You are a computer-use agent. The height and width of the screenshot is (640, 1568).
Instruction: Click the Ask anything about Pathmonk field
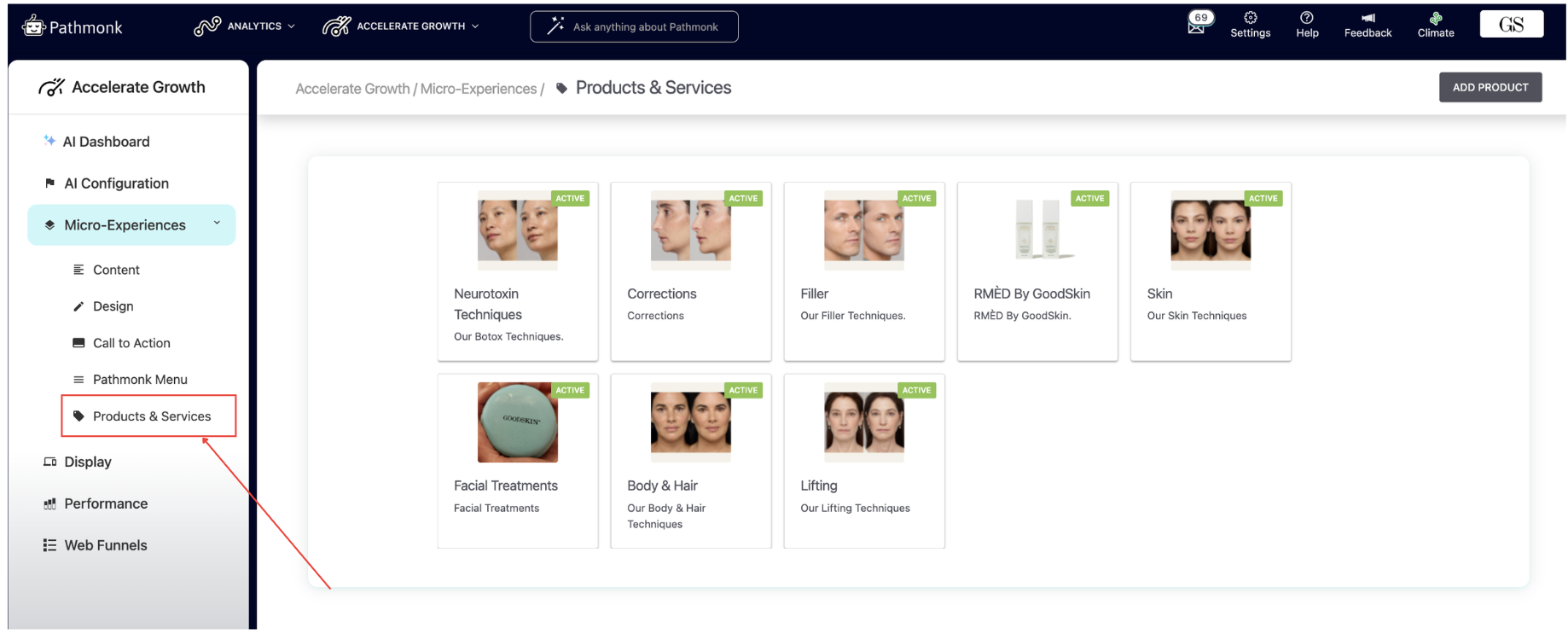pyautogui.click(x=634, y=26)
